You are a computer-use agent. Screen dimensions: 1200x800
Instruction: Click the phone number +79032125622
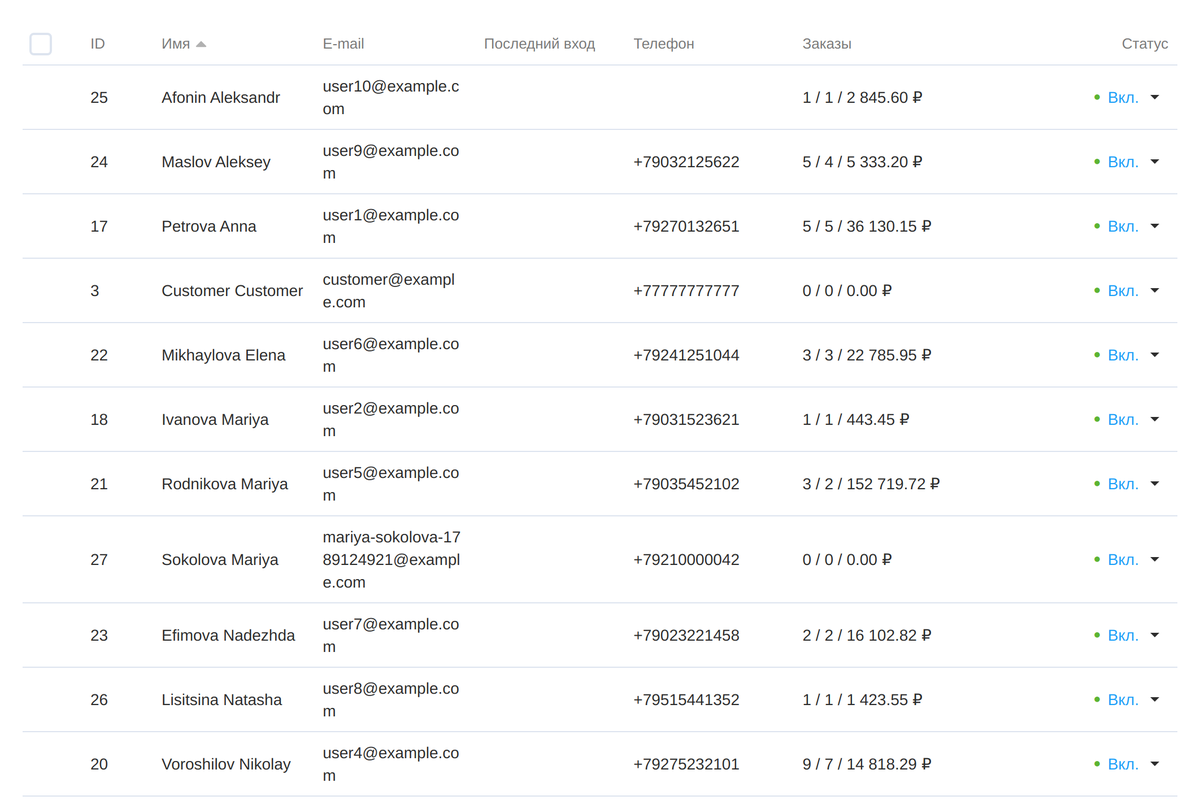pyautogui.click(x=686, y=162)
